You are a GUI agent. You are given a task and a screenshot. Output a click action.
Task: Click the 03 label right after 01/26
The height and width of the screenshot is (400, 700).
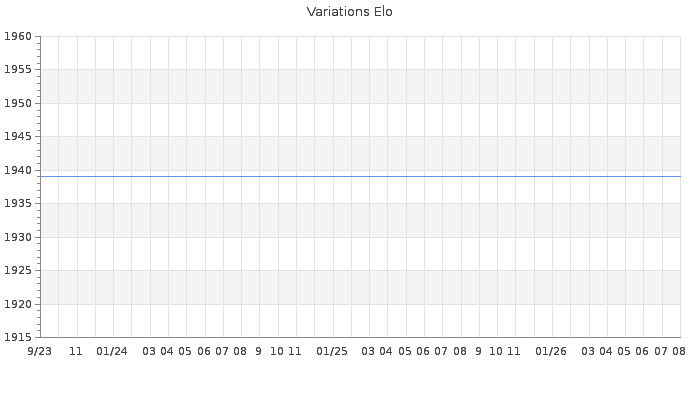(x=588, y=351)
